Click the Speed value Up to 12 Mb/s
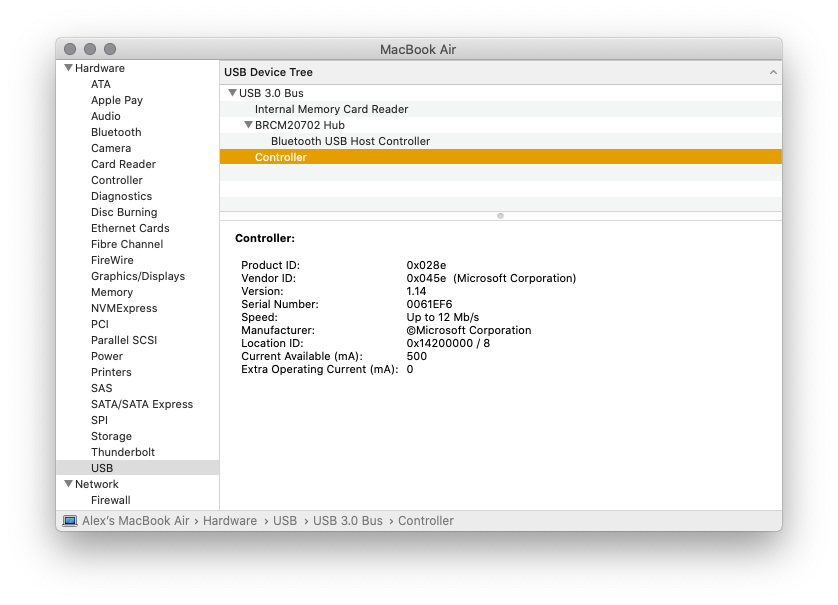838x605 pixels. 443,317
